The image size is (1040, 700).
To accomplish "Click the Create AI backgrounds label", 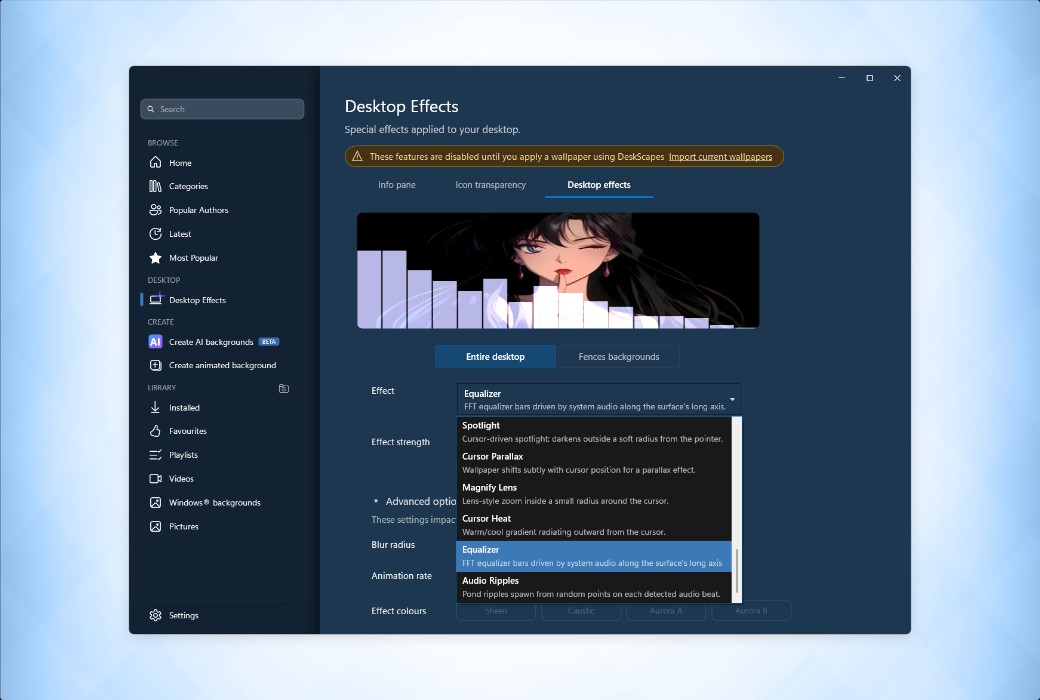I will click(211, 342).
